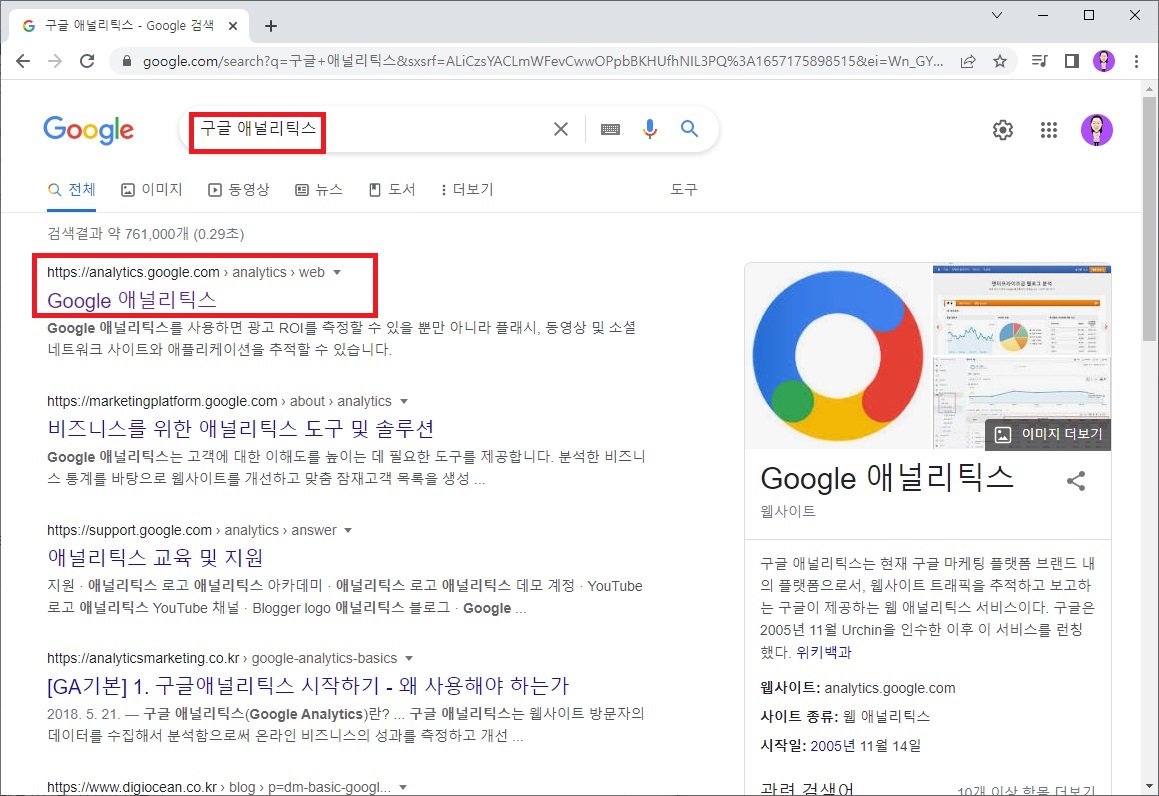
Task: Expand options arrow for support.google.com result
Action: (x=348, y=531)
